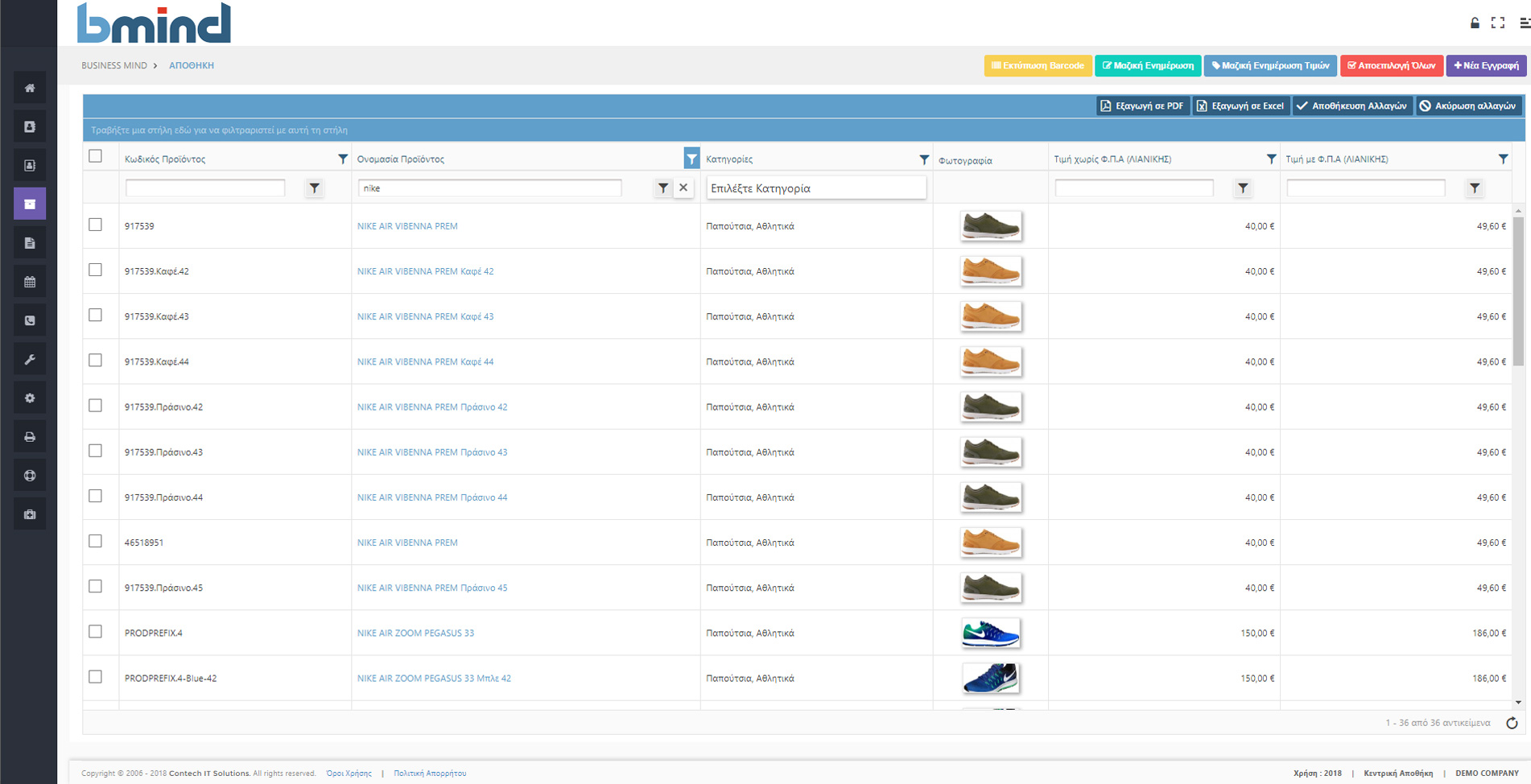Open the right-side menu lines icon

(1525, 23)
